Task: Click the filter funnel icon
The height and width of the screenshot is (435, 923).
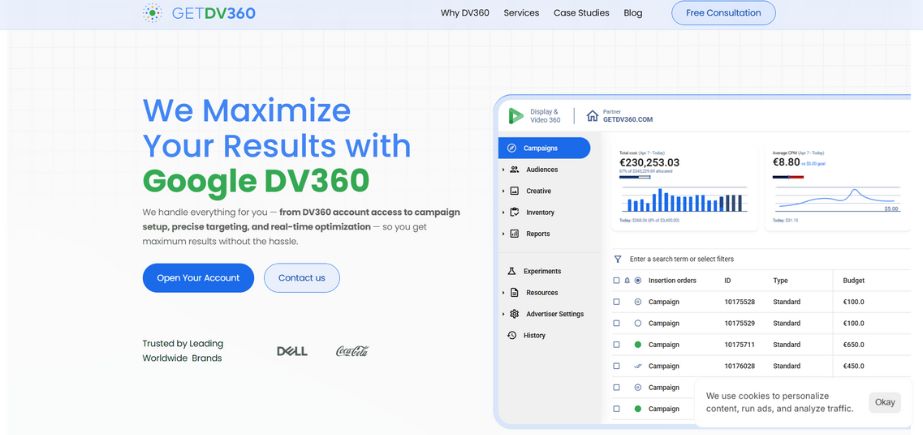Action: (618, 259)
